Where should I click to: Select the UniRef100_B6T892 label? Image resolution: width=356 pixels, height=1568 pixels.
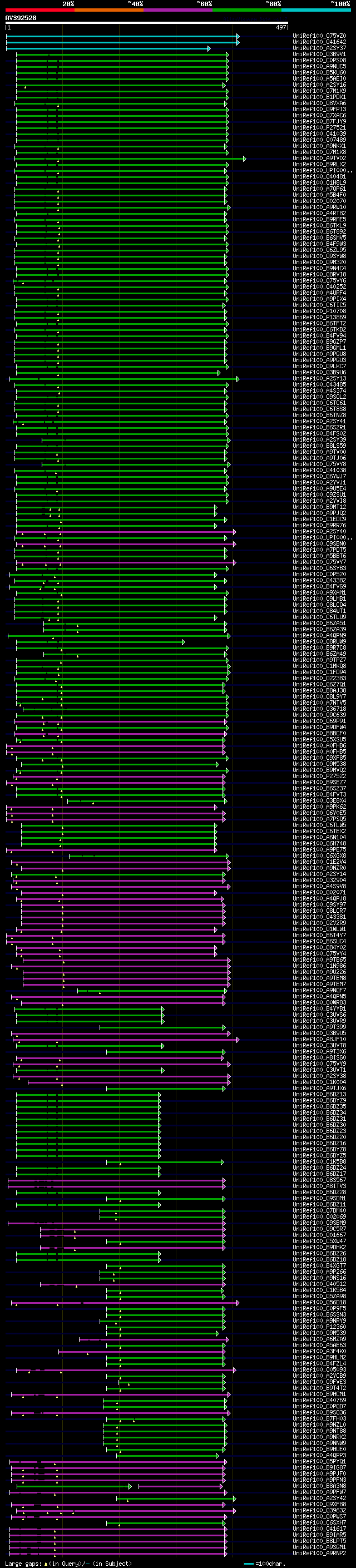pos(319,231)
